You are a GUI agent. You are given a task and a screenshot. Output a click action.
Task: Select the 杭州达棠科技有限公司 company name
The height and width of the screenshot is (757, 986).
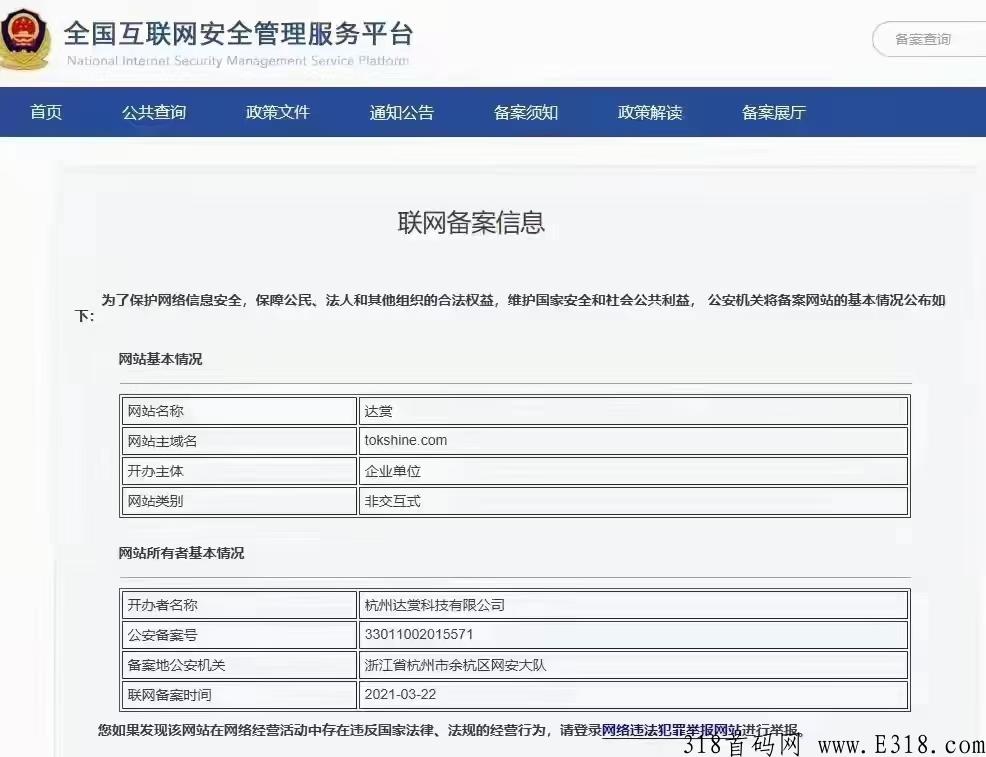tap(435, 605)
